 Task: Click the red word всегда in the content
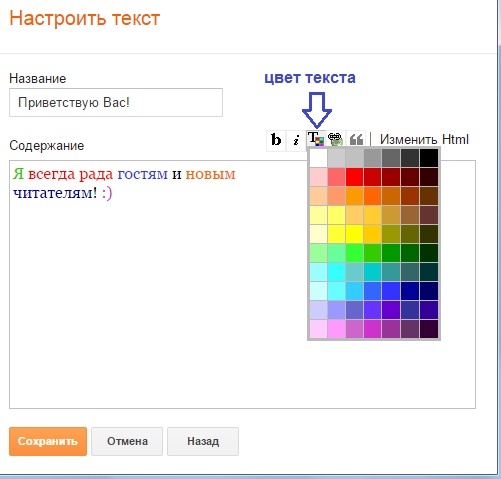pos(52,174)
